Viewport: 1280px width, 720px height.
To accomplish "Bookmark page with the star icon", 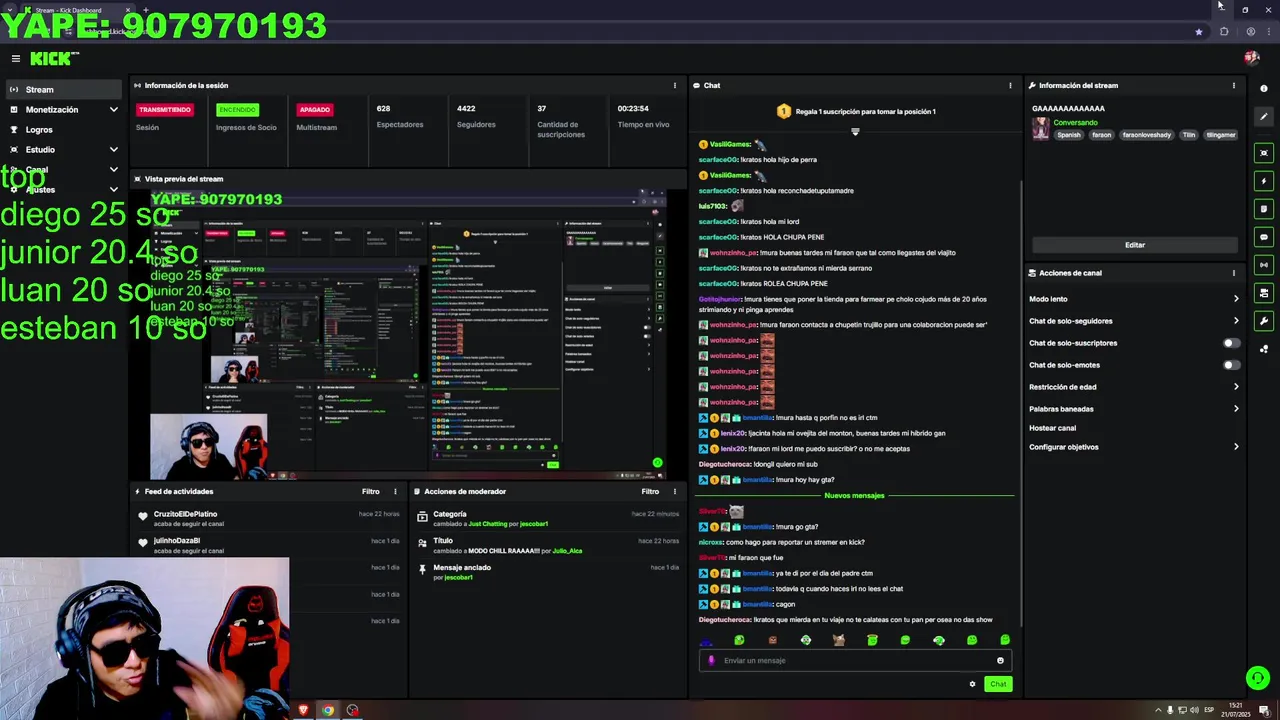I will 1199,32.
